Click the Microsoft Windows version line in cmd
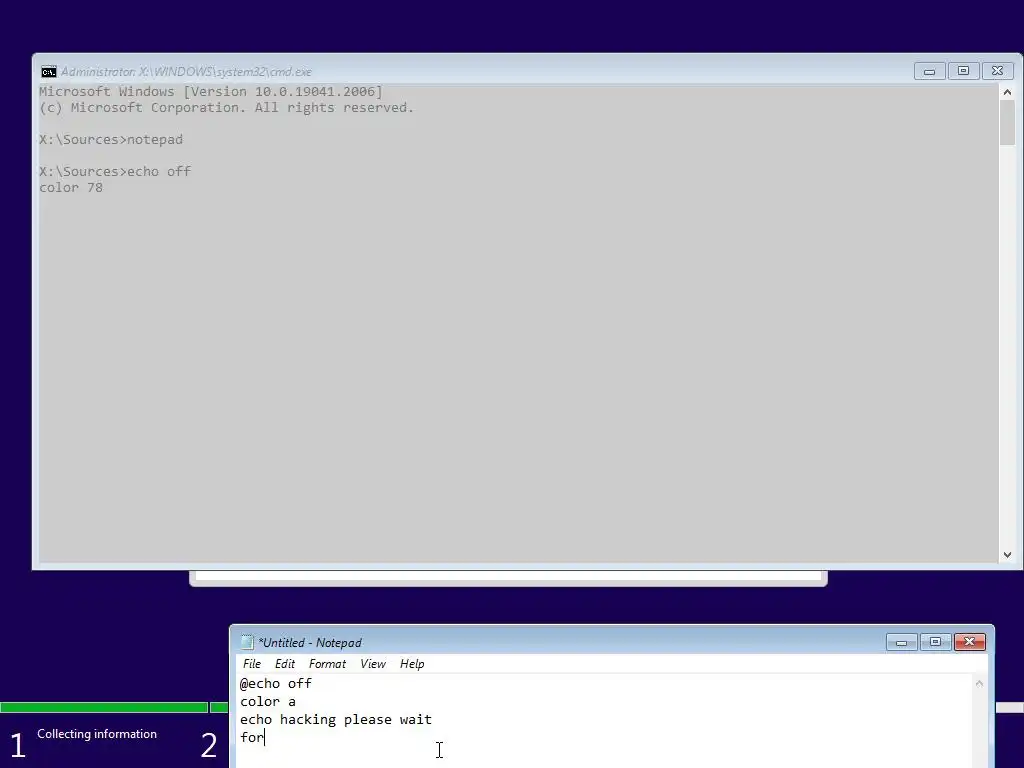 coord(211,91)
